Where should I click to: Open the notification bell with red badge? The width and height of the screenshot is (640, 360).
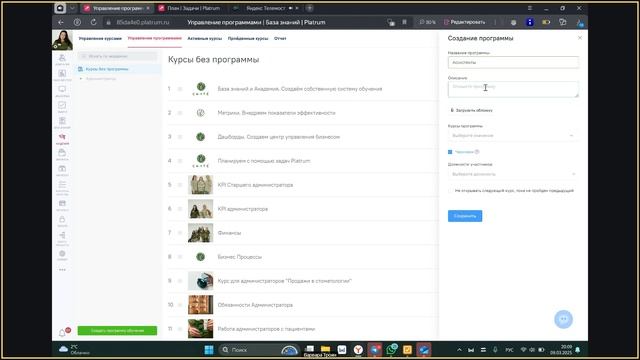(x=62, y=333)
